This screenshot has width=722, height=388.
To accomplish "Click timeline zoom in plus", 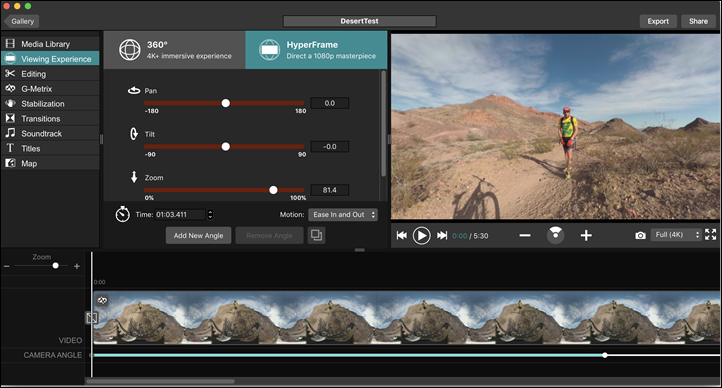I will [77, 266].
